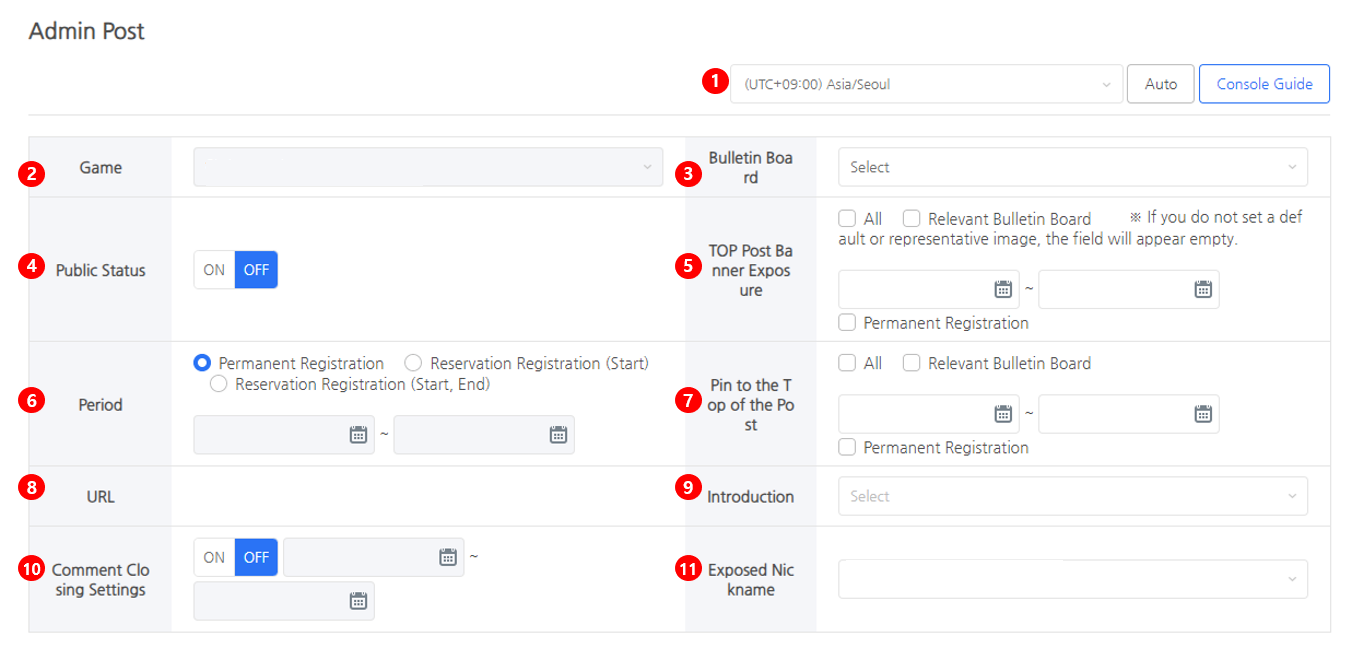Turn Public Status ON
The height and width of the screenshot is (670, 1351).
pyautogui.click(x=214, y=270)
